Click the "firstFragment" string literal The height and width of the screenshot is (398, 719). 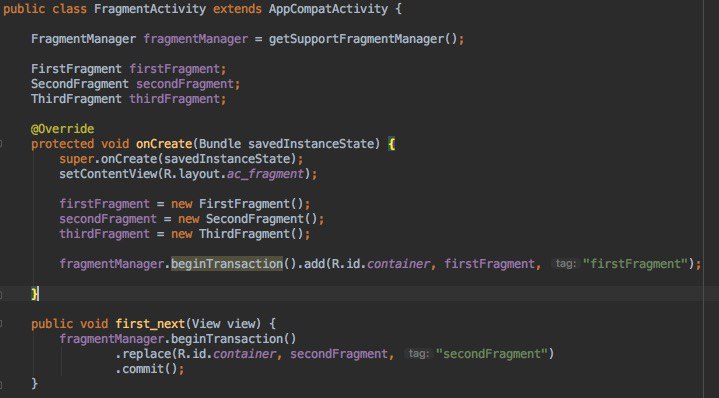(x=636, y=264)
